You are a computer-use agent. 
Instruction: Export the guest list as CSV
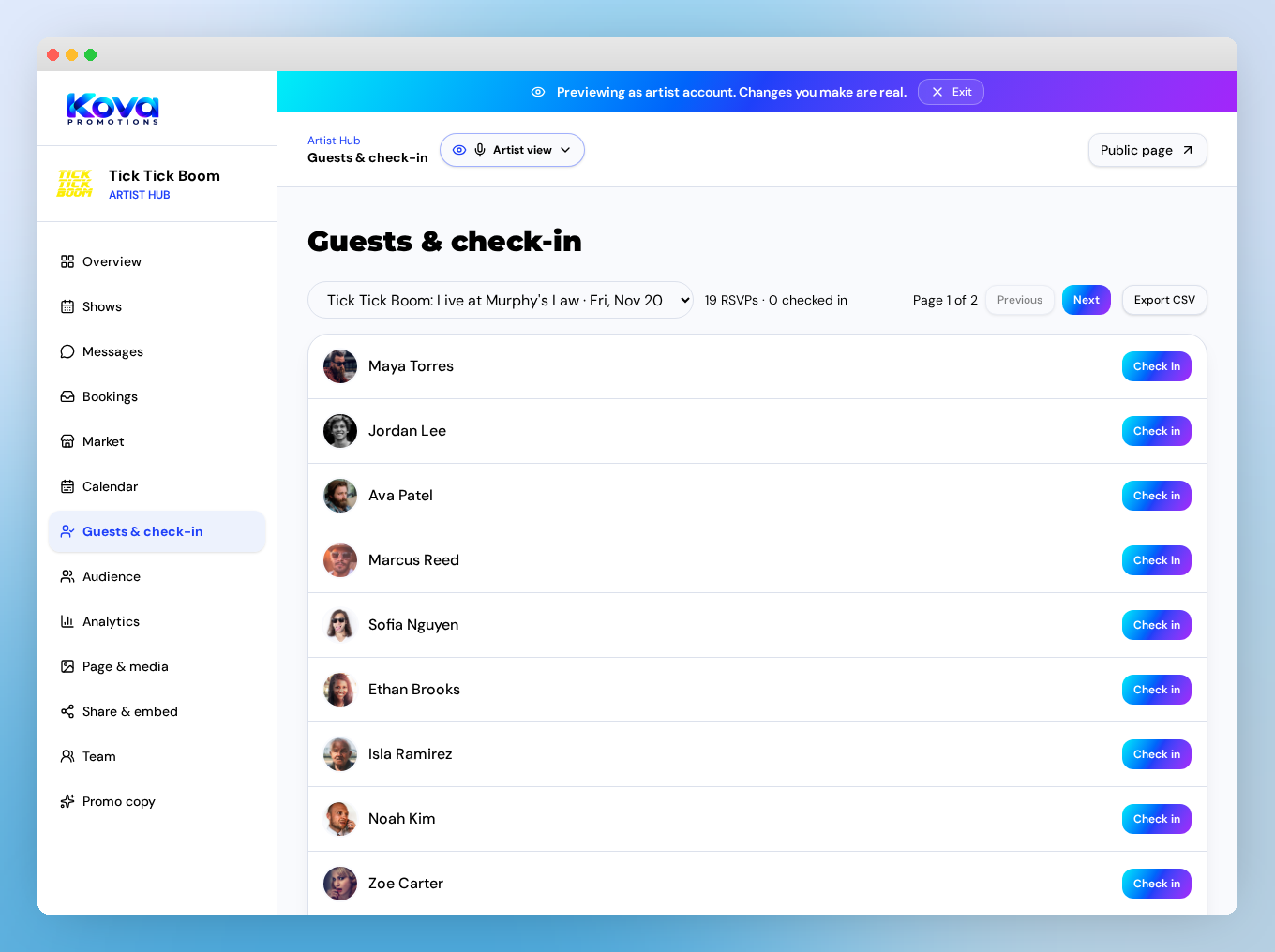coord(1164,300)
